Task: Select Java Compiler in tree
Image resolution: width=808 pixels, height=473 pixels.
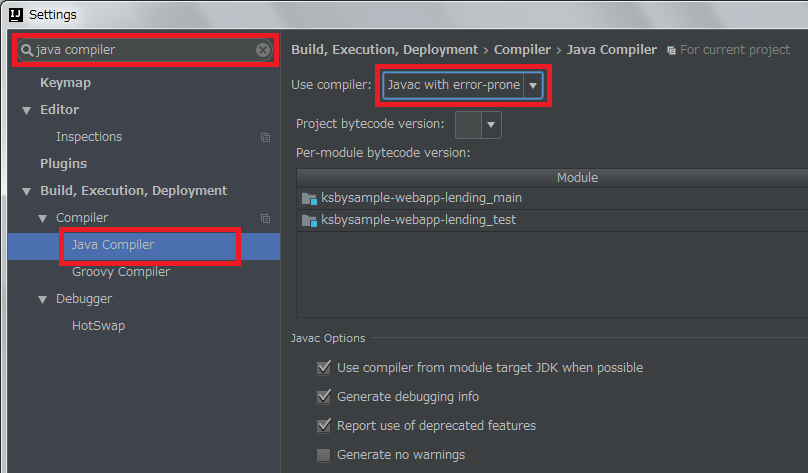Action: (113, 245)
